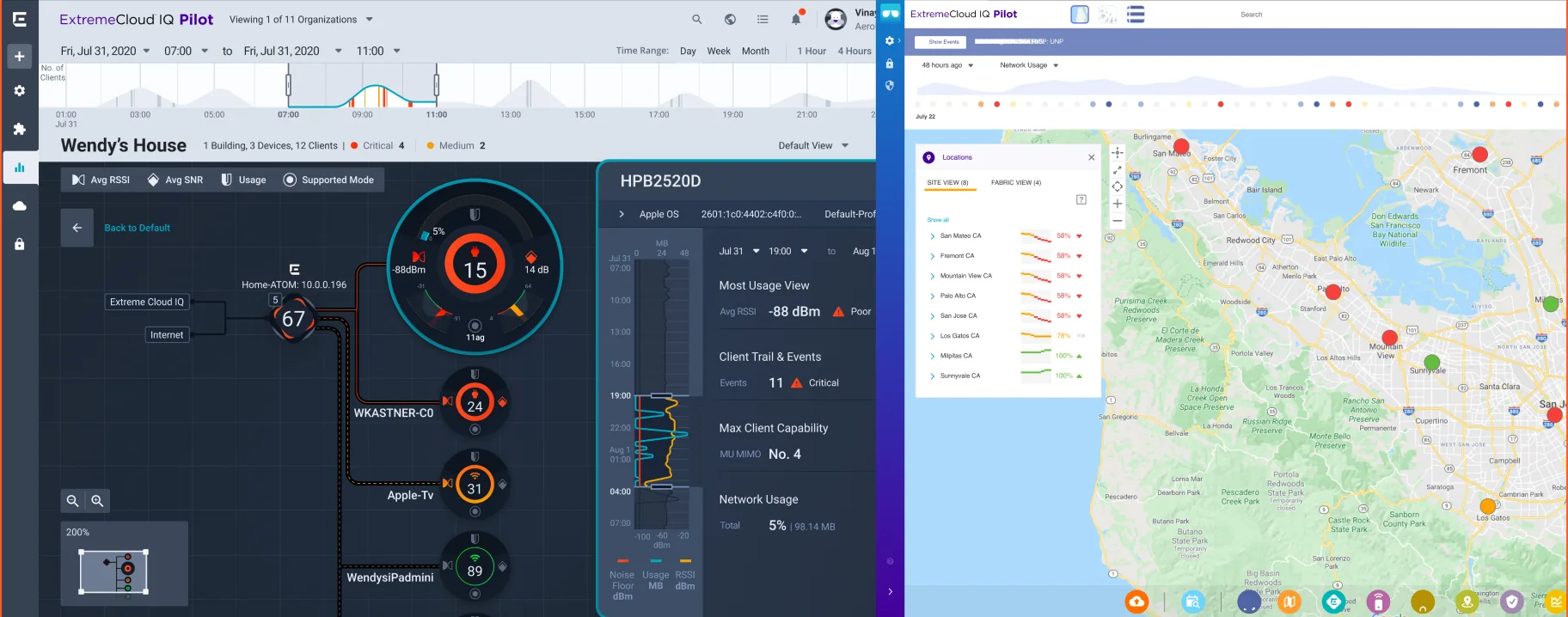Open the Network Usage dropdown
Screen dimensions: 1568x617
pos(1029,65)
